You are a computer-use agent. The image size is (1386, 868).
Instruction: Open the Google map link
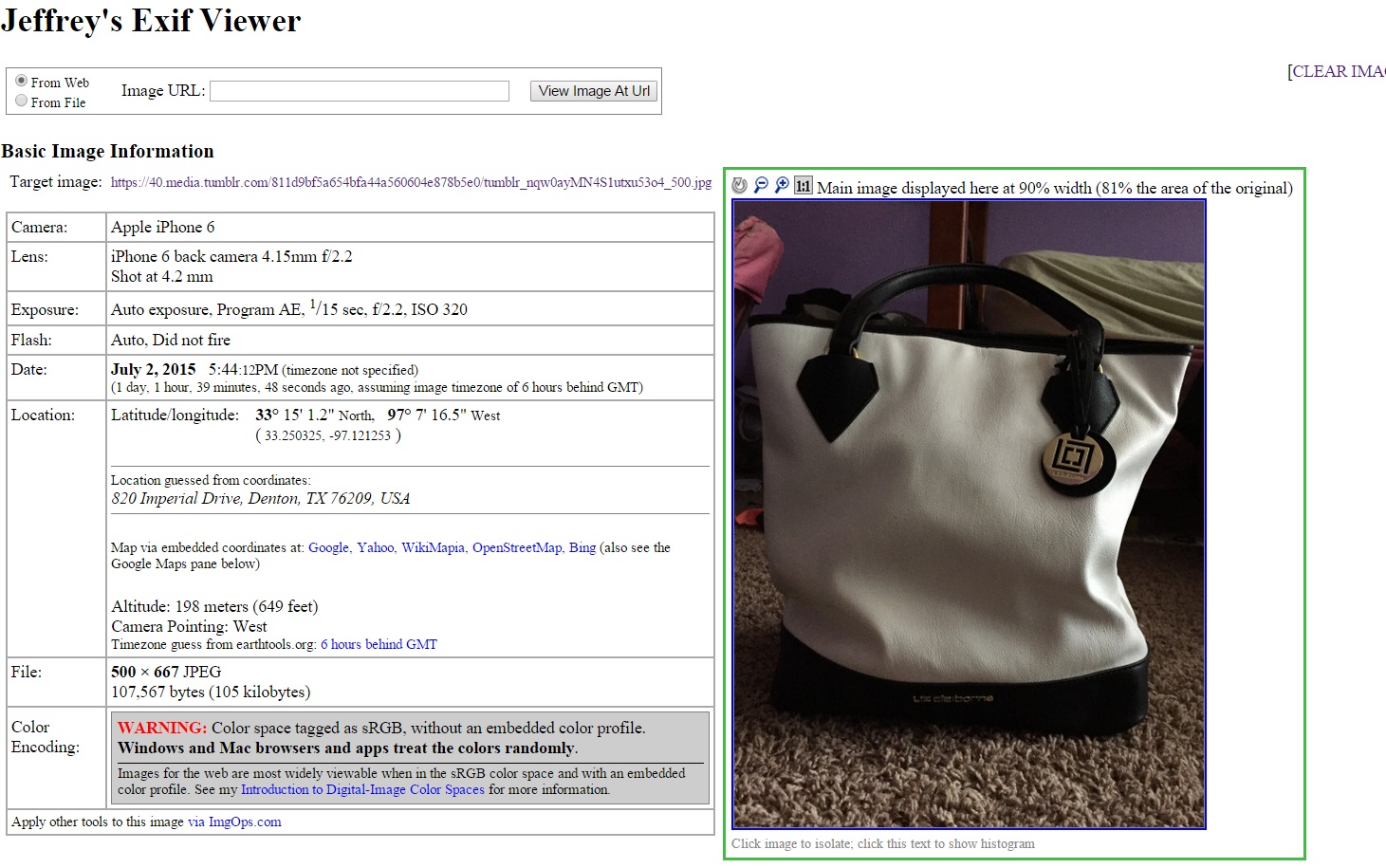tap(328, 547)
